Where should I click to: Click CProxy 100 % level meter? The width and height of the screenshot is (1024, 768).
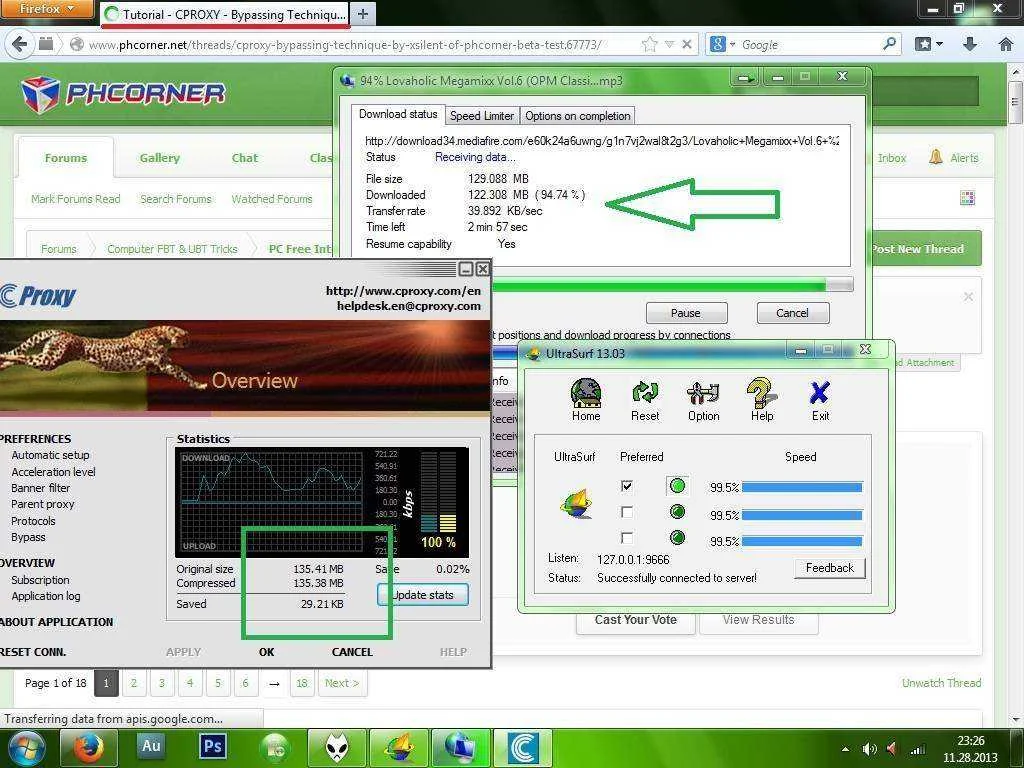coord(439,500)
